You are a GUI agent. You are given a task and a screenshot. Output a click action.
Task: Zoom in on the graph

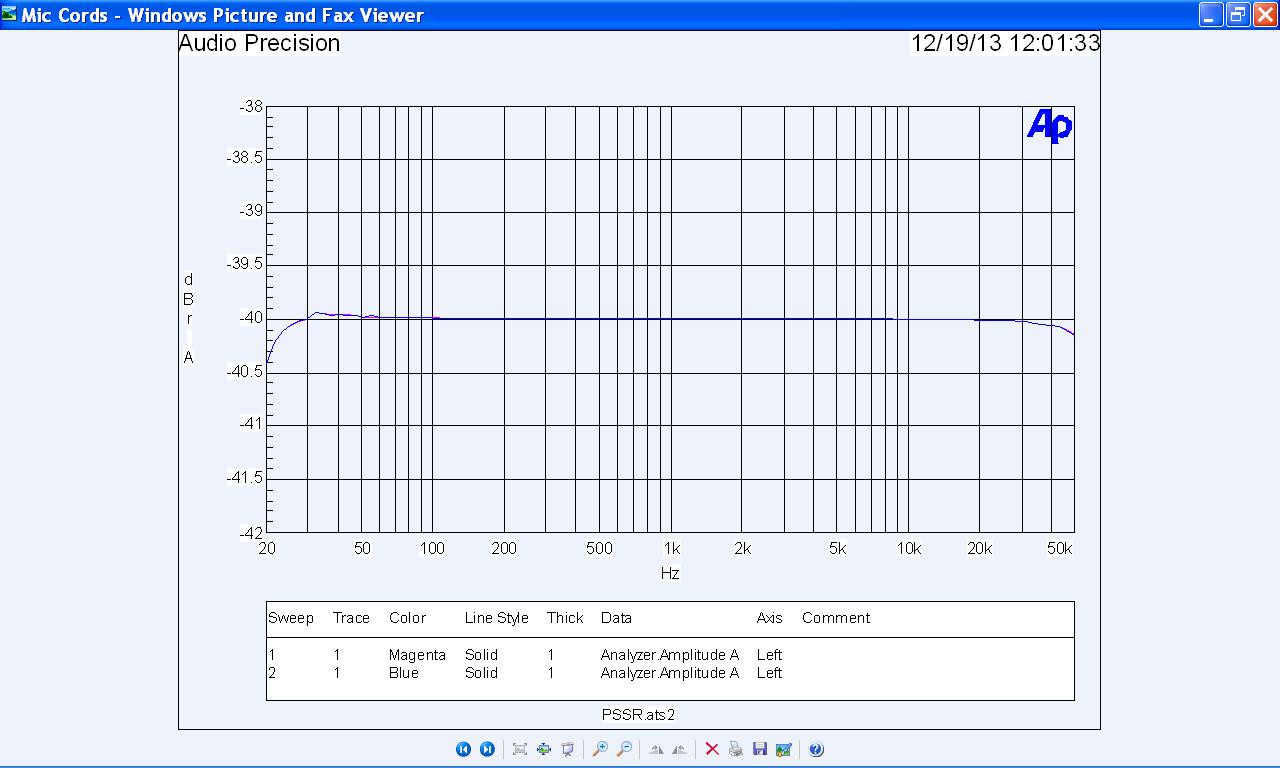click(600, 749)
